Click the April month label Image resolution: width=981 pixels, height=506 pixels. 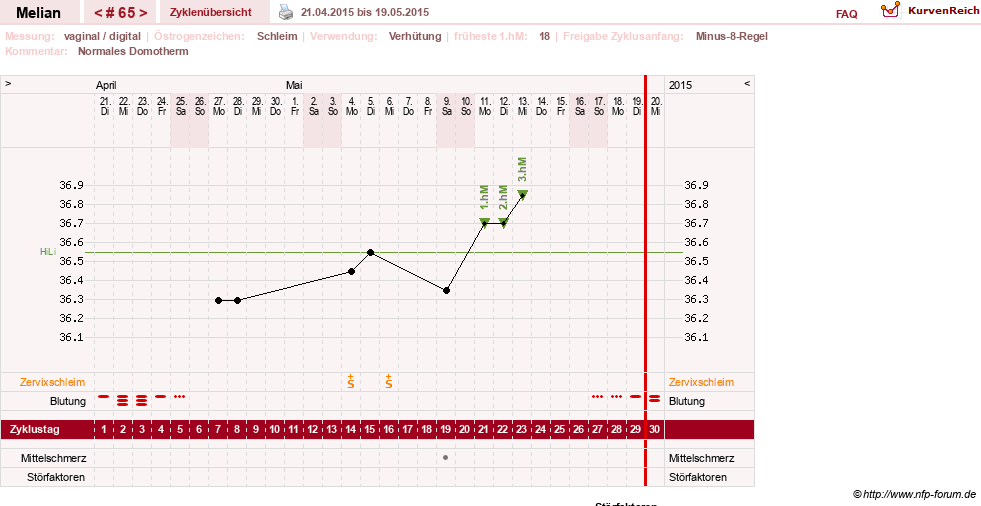click(106, 85)
